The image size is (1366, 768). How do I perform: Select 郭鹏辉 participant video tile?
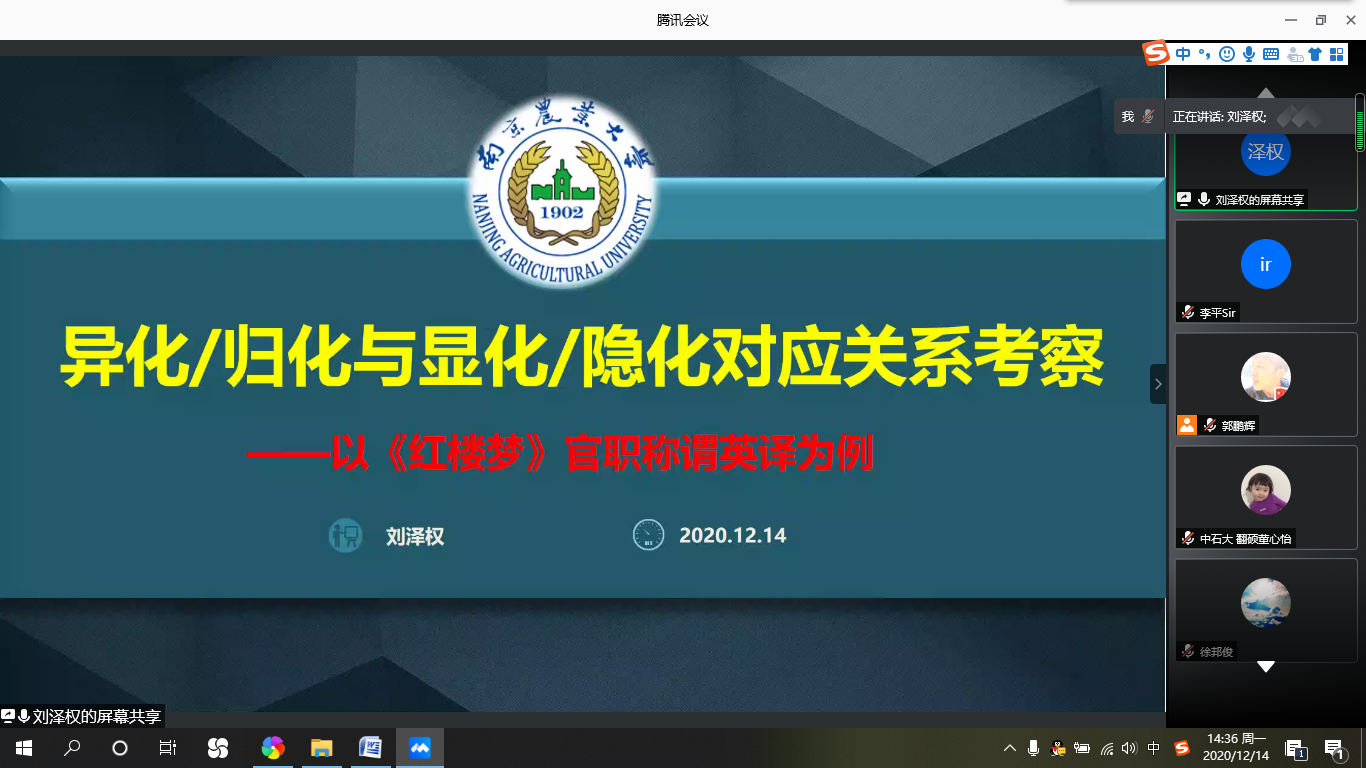pyautogui.click(x=1265, y=384)
